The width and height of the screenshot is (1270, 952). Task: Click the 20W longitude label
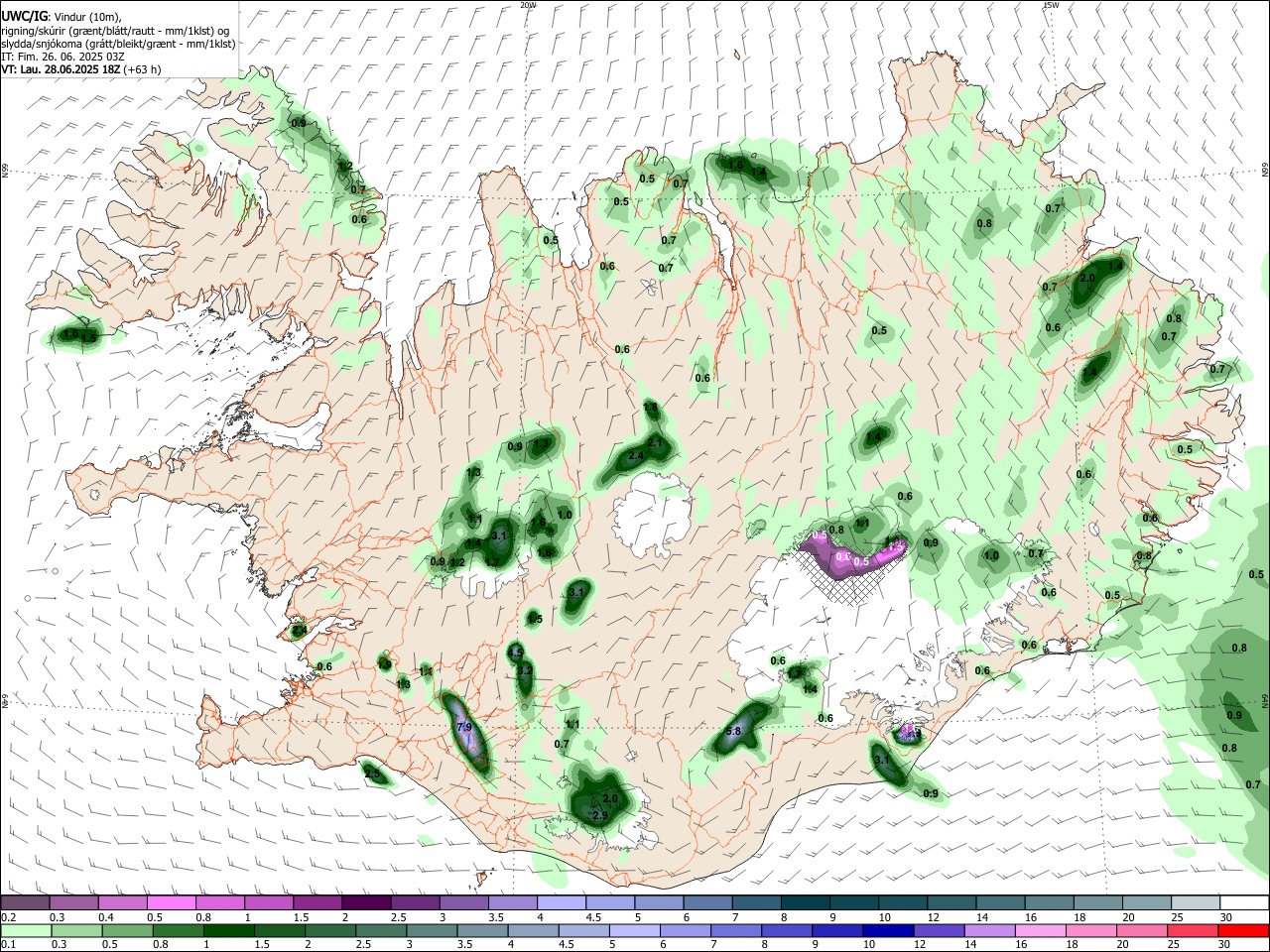pos(528,5)
